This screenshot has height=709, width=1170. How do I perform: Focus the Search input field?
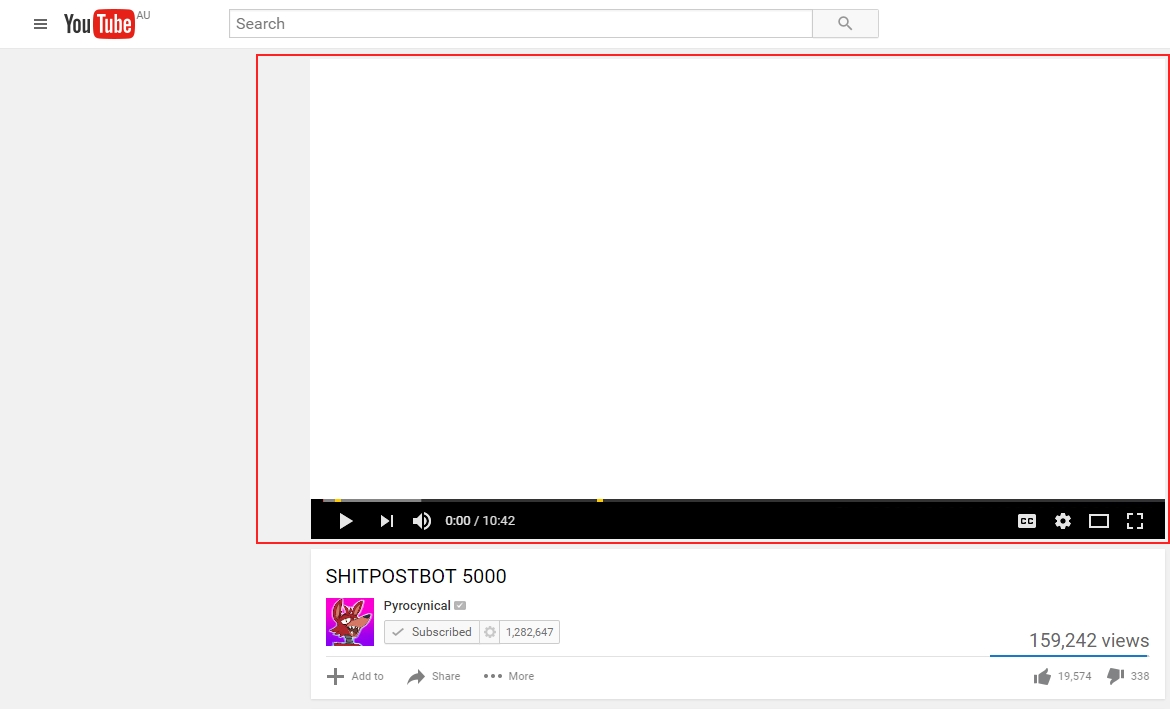tap(521, 24)
